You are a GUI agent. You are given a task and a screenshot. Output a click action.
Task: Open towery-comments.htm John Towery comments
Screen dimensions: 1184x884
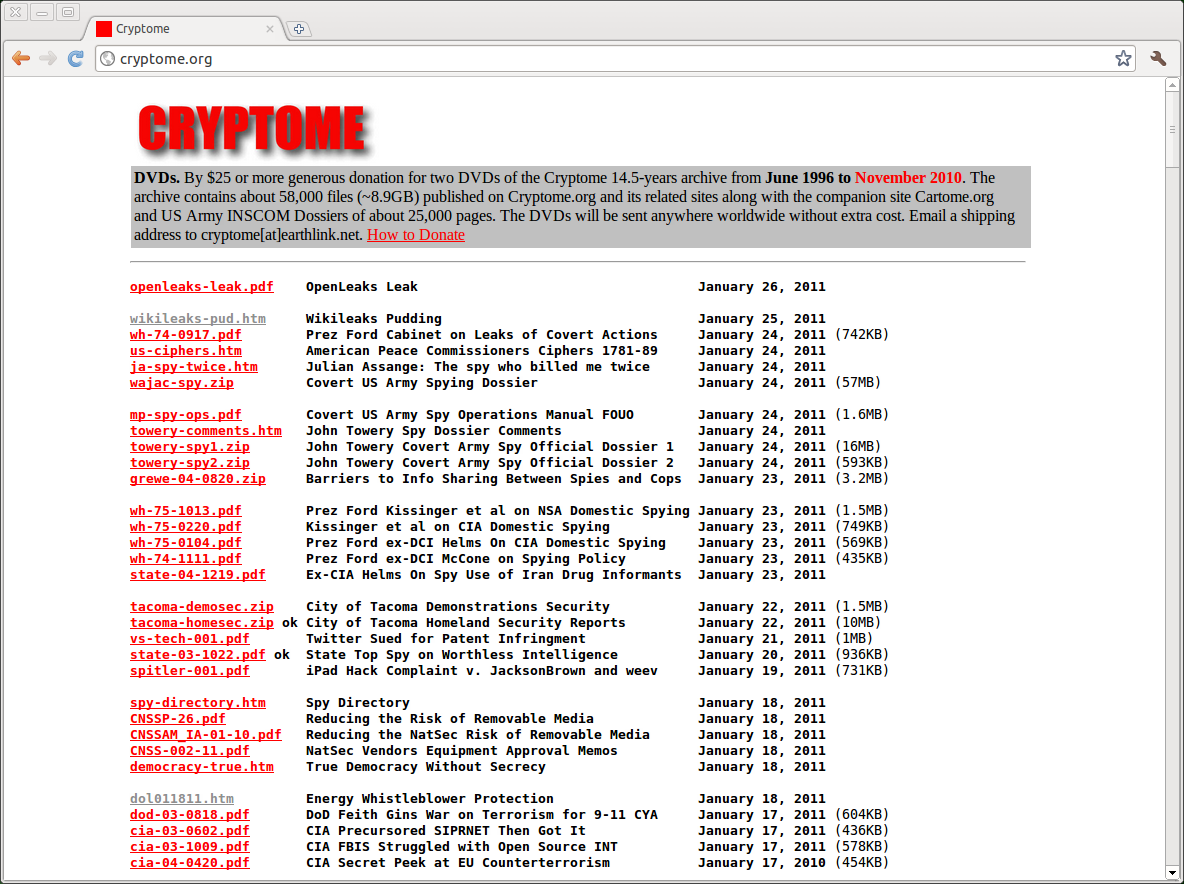[205, 430]
